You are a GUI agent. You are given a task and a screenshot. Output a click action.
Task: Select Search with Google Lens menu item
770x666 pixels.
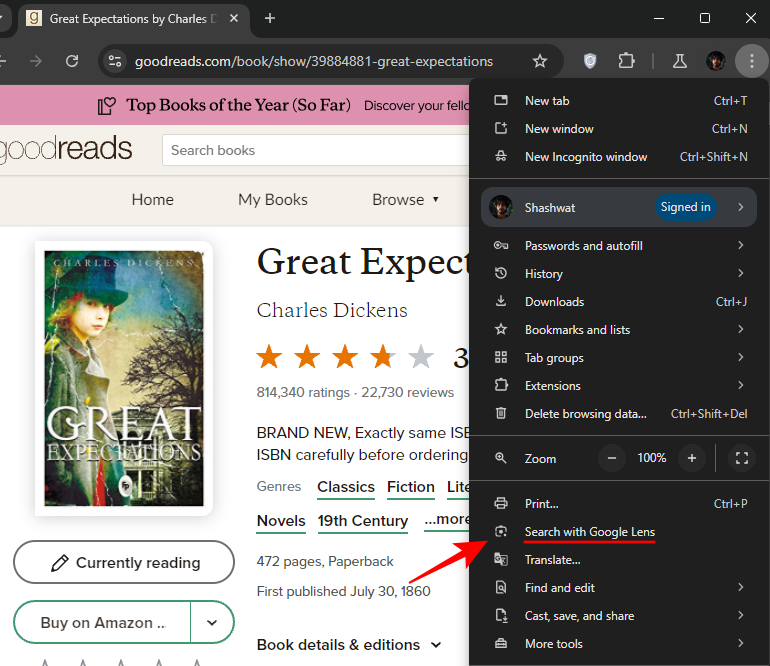coord(589,532)
